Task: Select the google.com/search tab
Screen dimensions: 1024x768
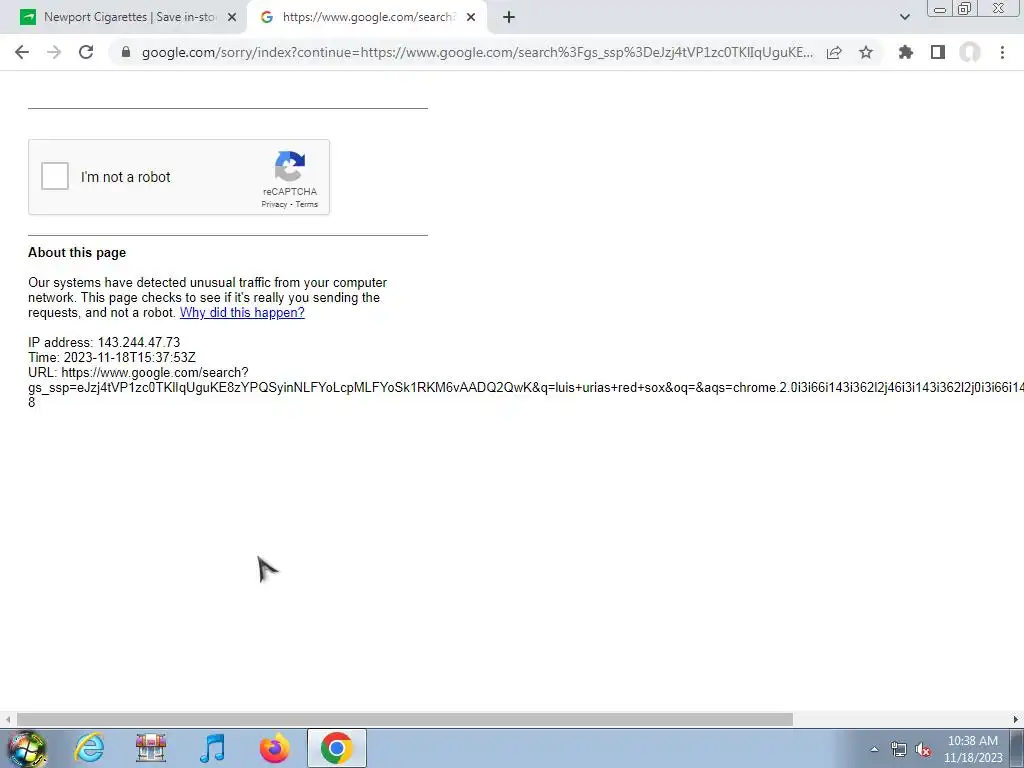Action: 368,17
